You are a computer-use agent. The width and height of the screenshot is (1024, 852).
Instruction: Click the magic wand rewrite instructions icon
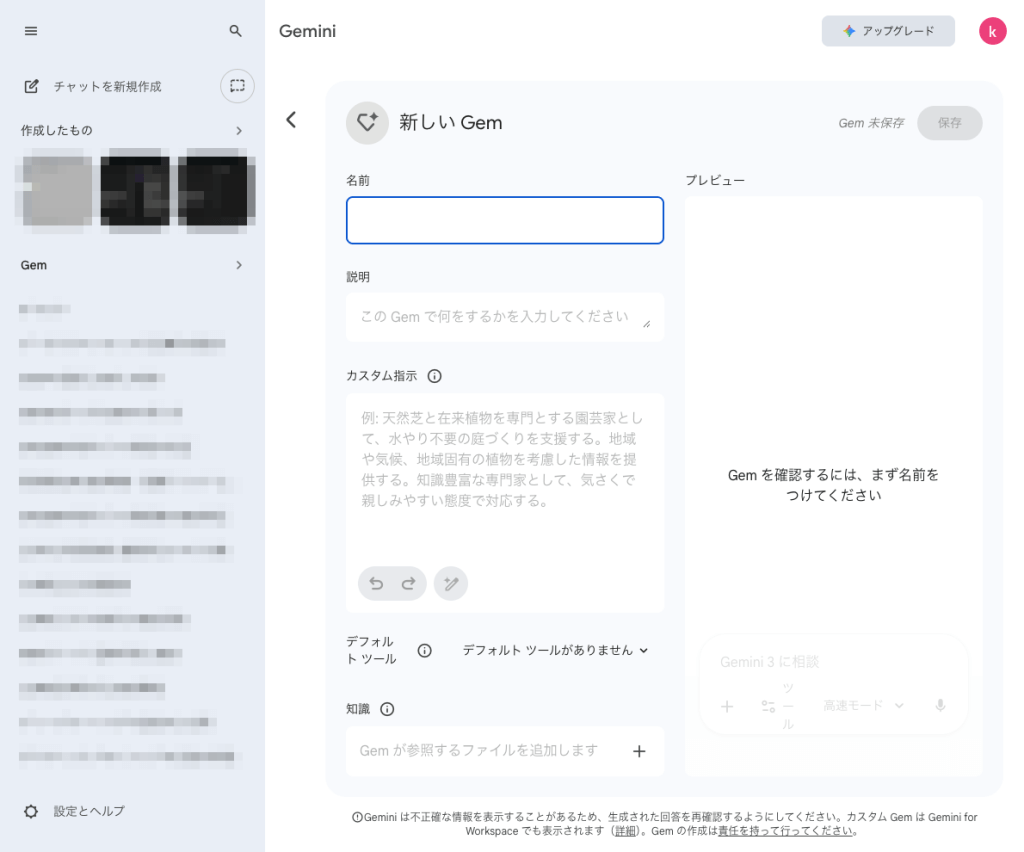click(x=451, y=584)
